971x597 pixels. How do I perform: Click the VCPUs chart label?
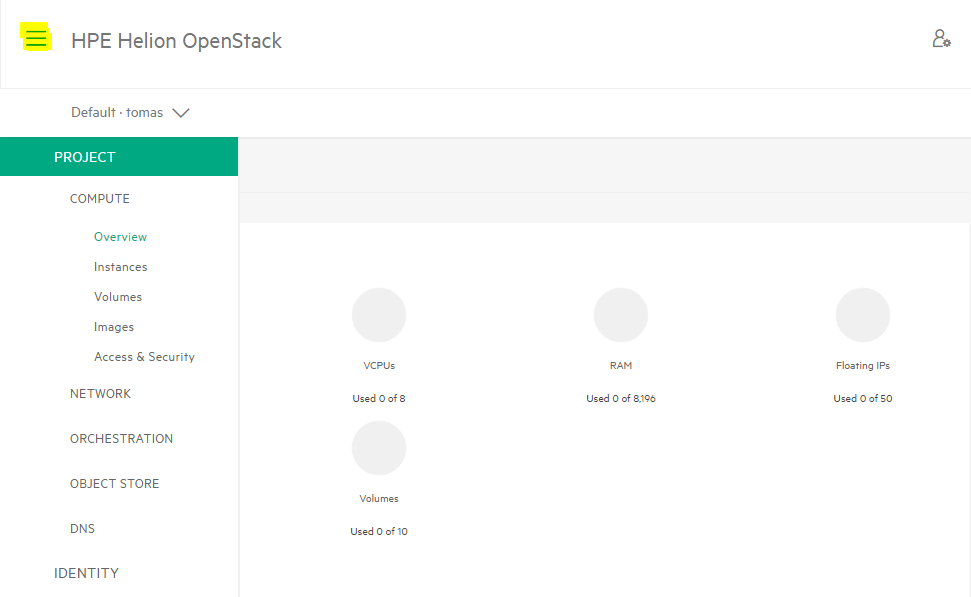coord(379,365)
